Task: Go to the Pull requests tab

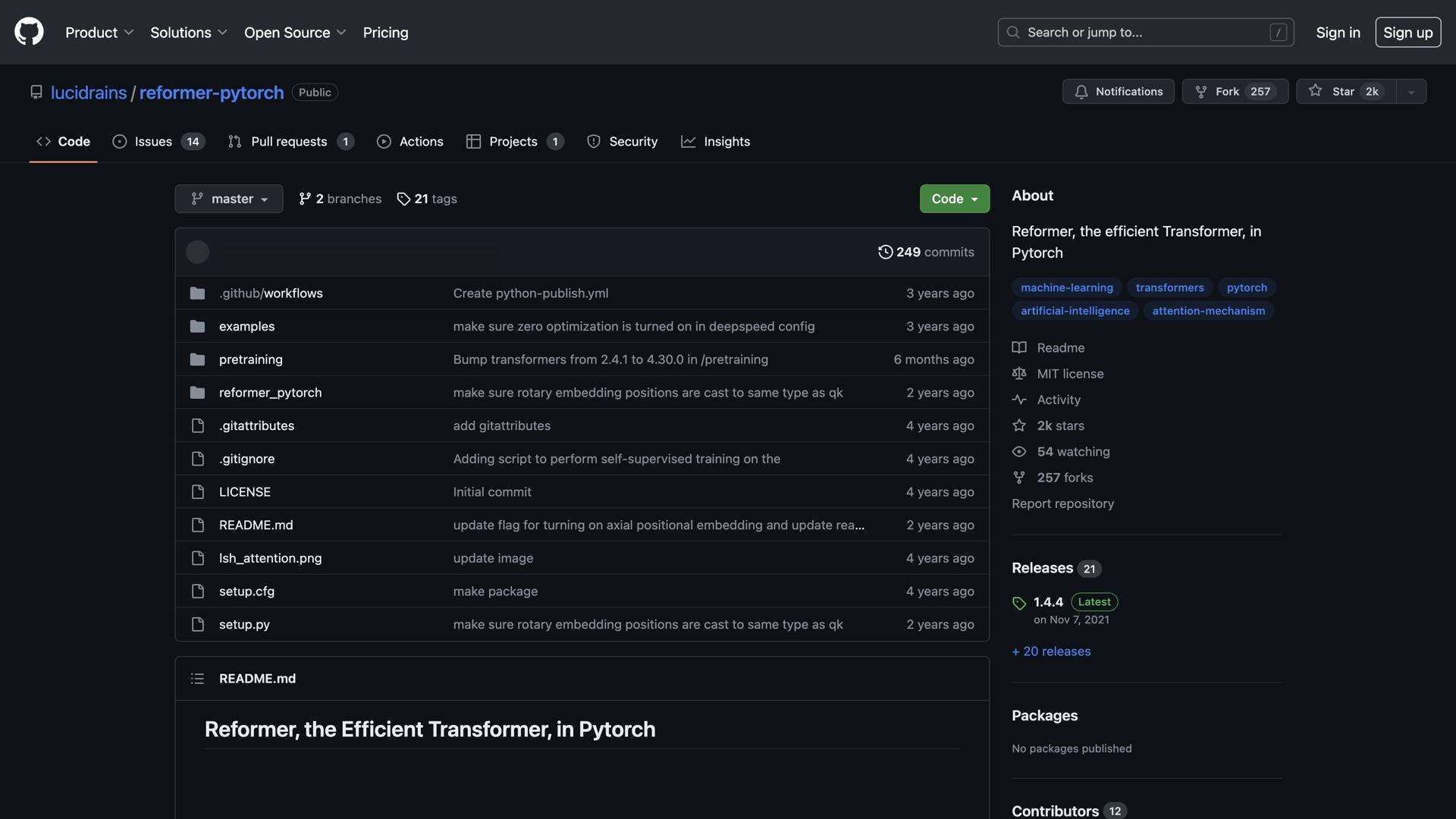Action: point(290,142)
